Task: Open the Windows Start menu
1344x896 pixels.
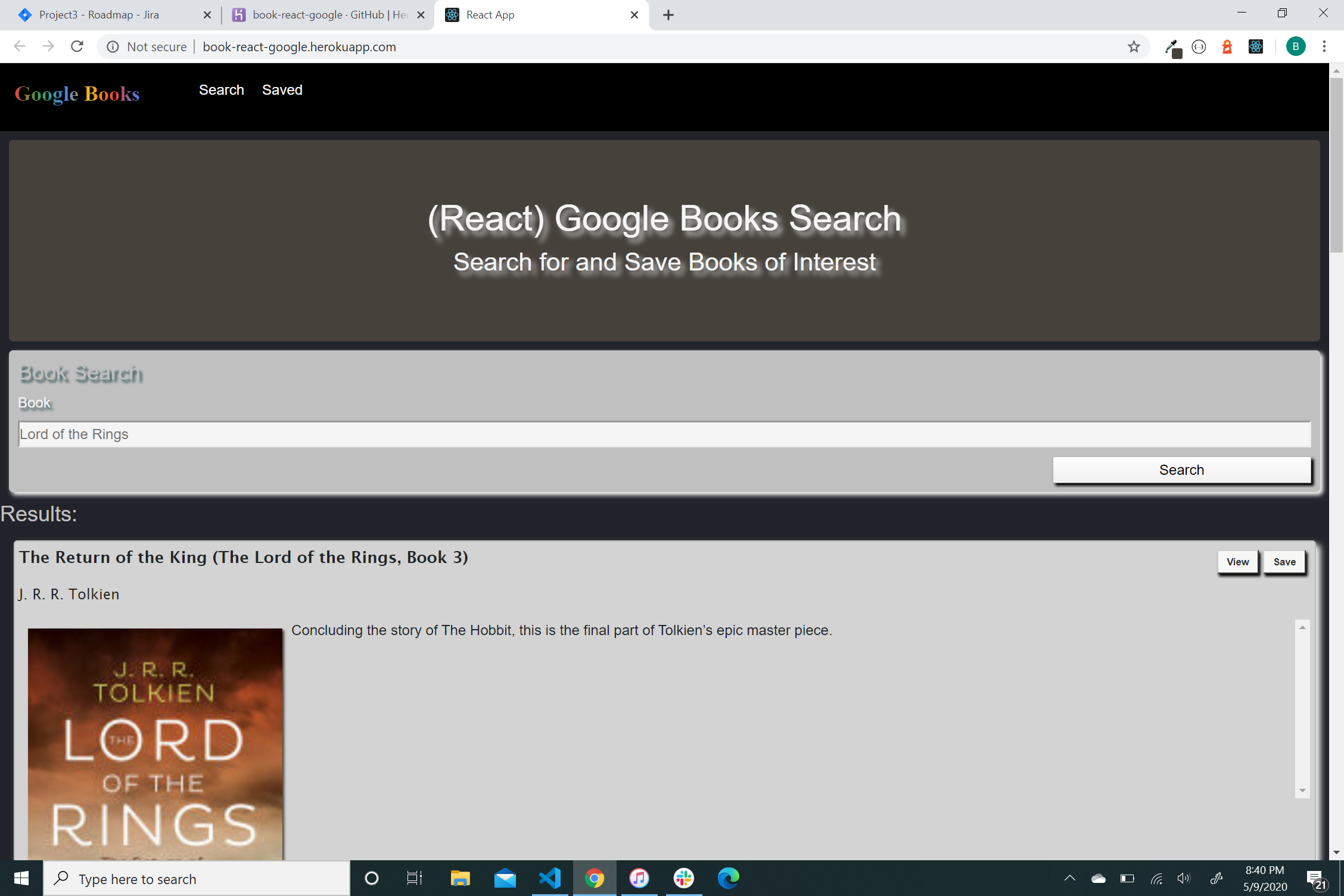Action: click(21, 878)
